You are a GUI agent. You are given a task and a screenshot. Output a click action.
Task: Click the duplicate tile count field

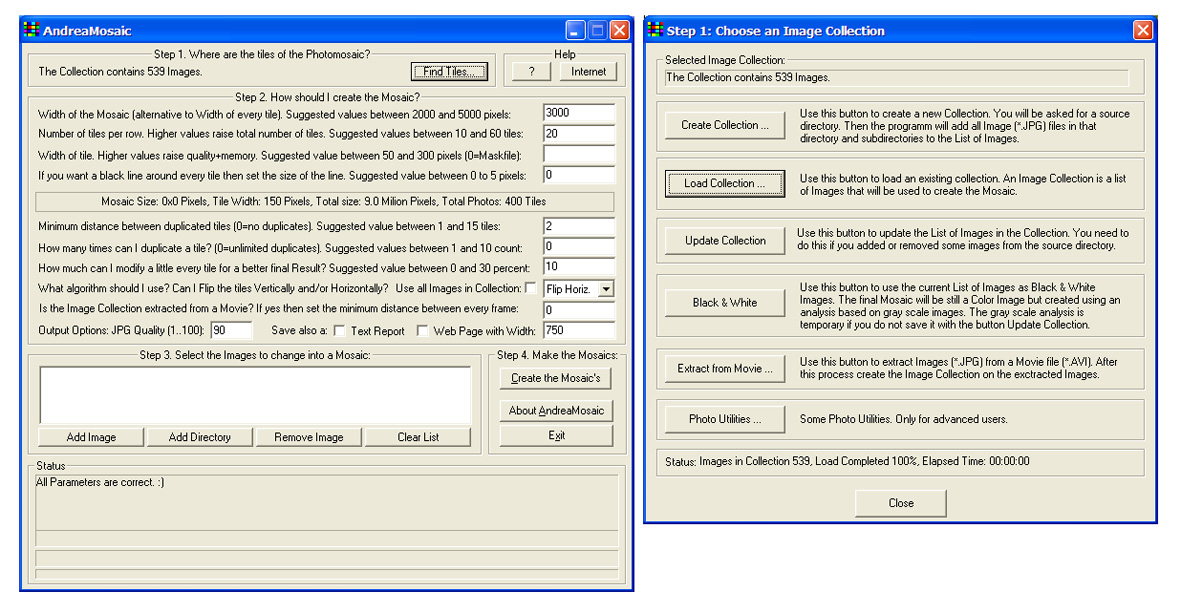(x=578, y=246)
